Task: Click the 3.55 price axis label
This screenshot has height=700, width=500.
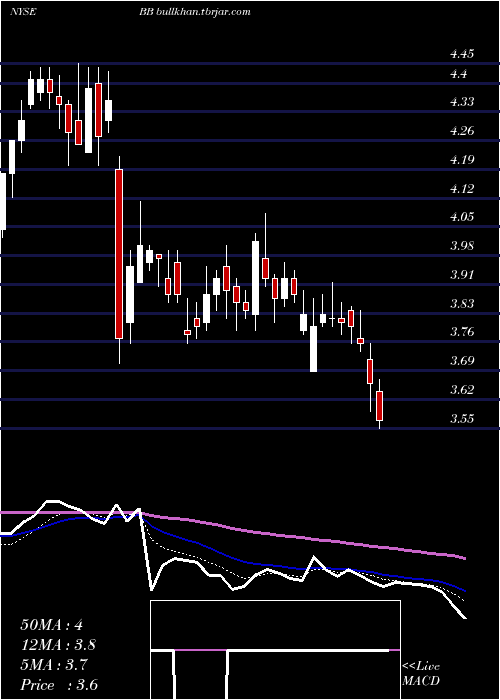Action: click(462, 419)
